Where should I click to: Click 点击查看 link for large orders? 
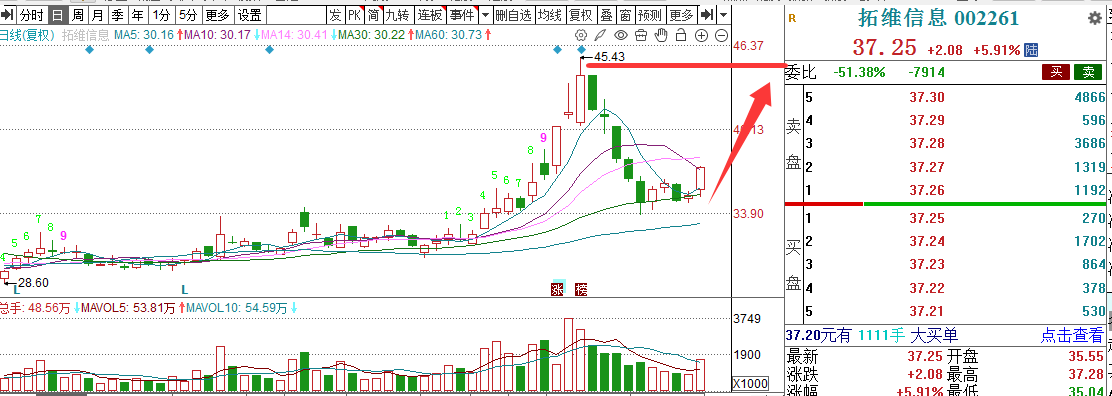tap(1072, 335)
